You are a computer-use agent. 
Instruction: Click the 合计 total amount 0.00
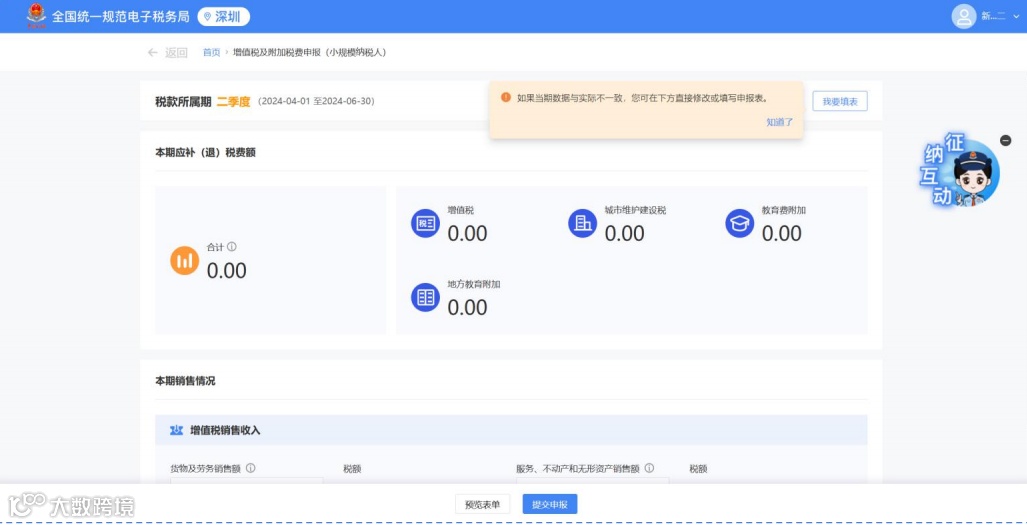click(227, 271)
